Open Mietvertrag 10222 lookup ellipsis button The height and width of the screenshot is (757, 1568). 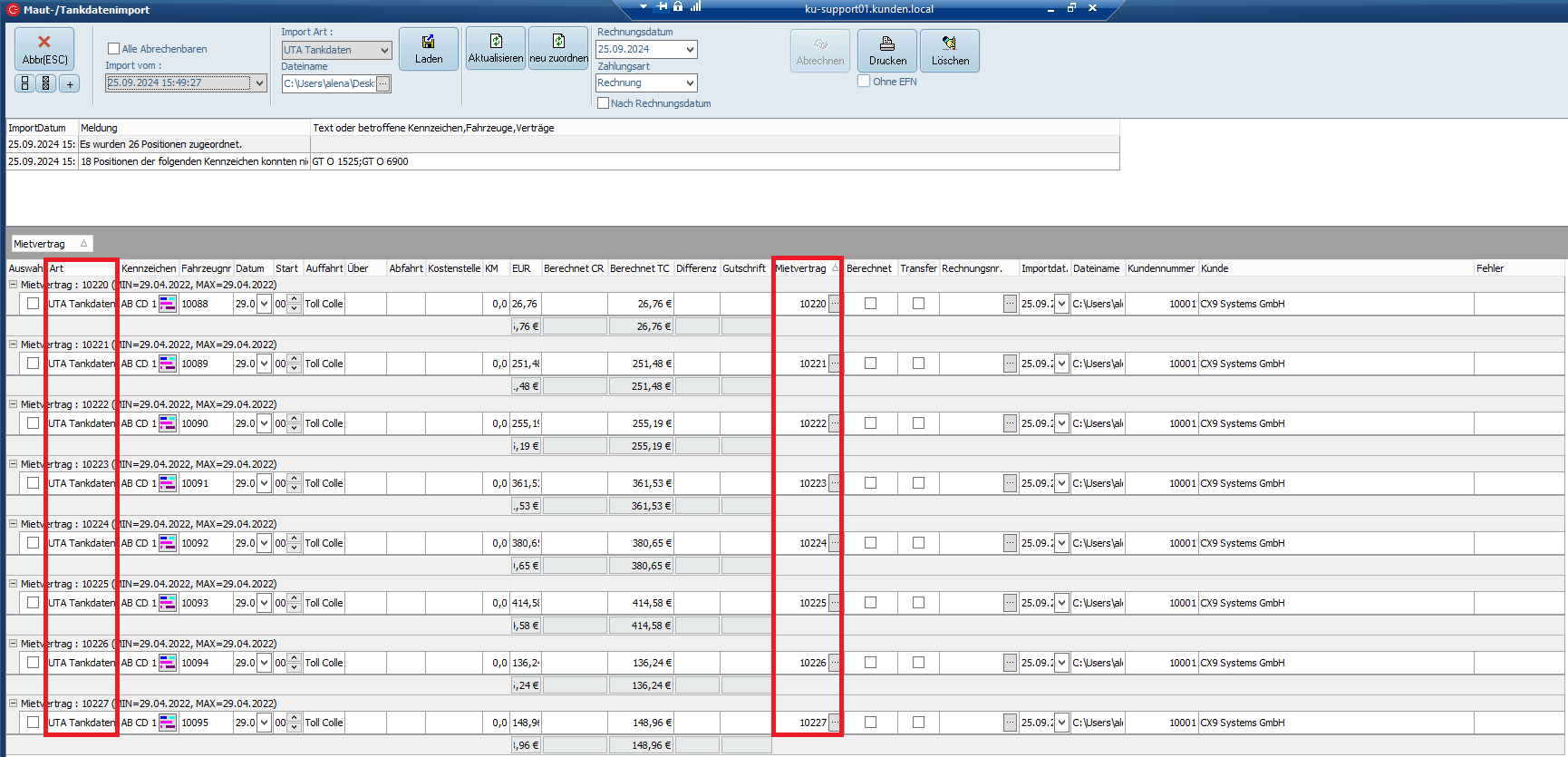[834, 423]
